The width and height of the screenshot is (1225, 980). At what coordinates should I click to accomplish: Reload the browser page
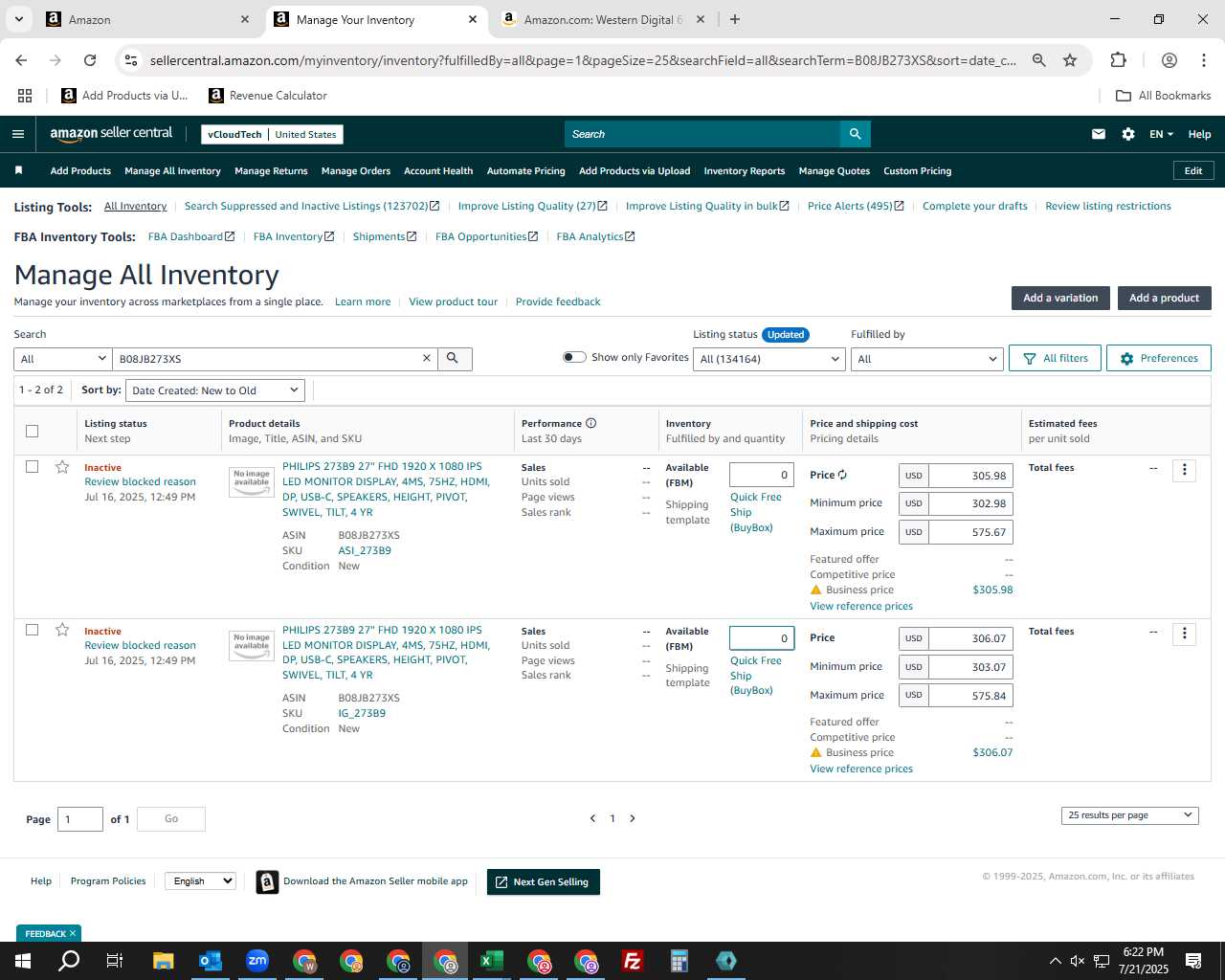90,60
